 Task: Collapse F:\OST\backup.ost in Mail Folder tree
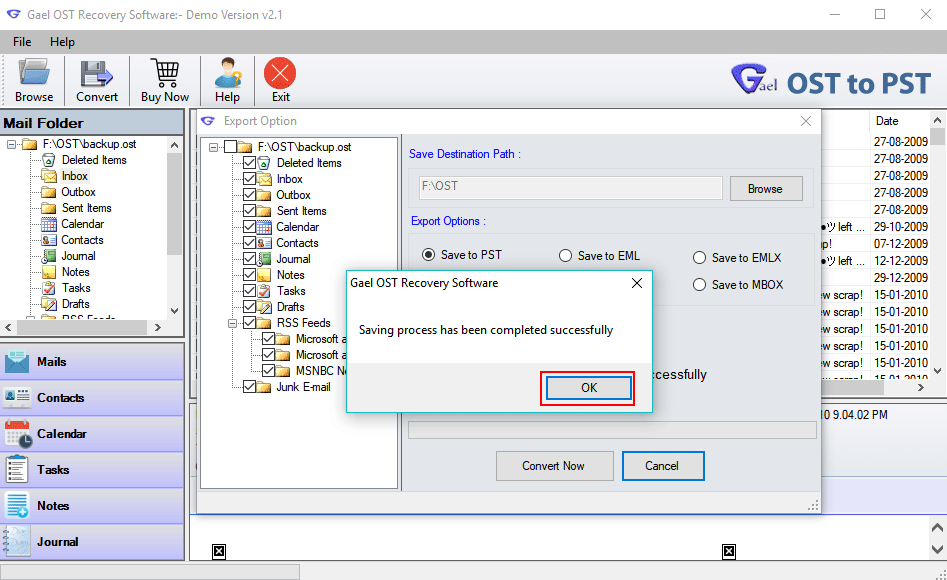click(x=11, y=144)
